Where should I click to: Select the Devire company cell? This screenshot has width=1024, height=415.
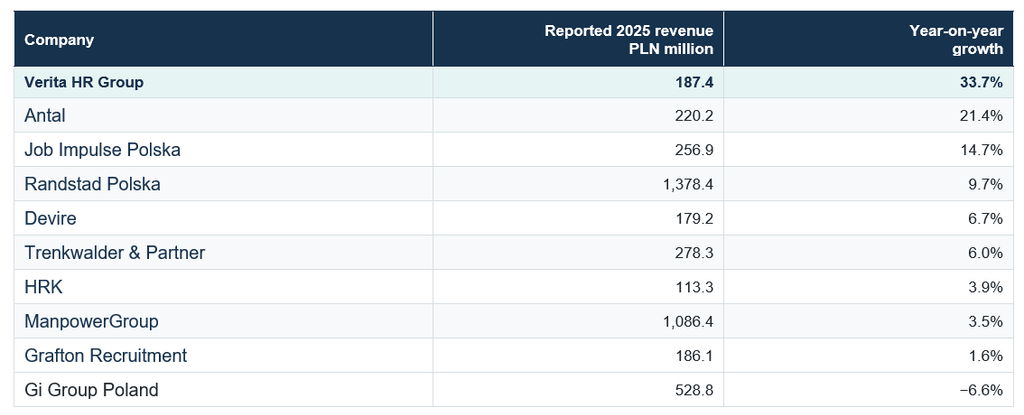click(x=223, y=218)
